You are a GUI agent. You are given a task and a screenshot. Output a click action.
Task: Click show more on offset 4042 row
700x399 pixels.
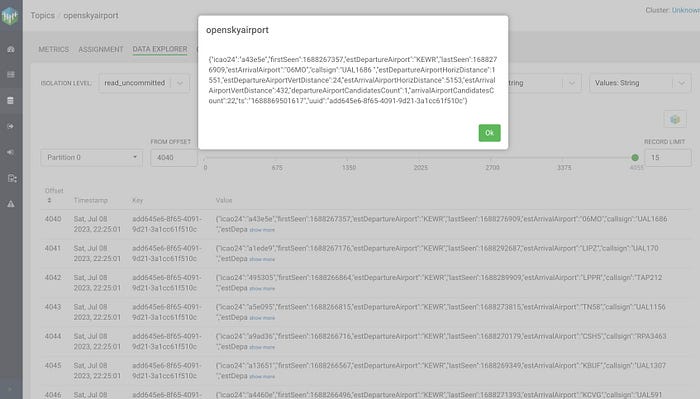click(262, 289)
